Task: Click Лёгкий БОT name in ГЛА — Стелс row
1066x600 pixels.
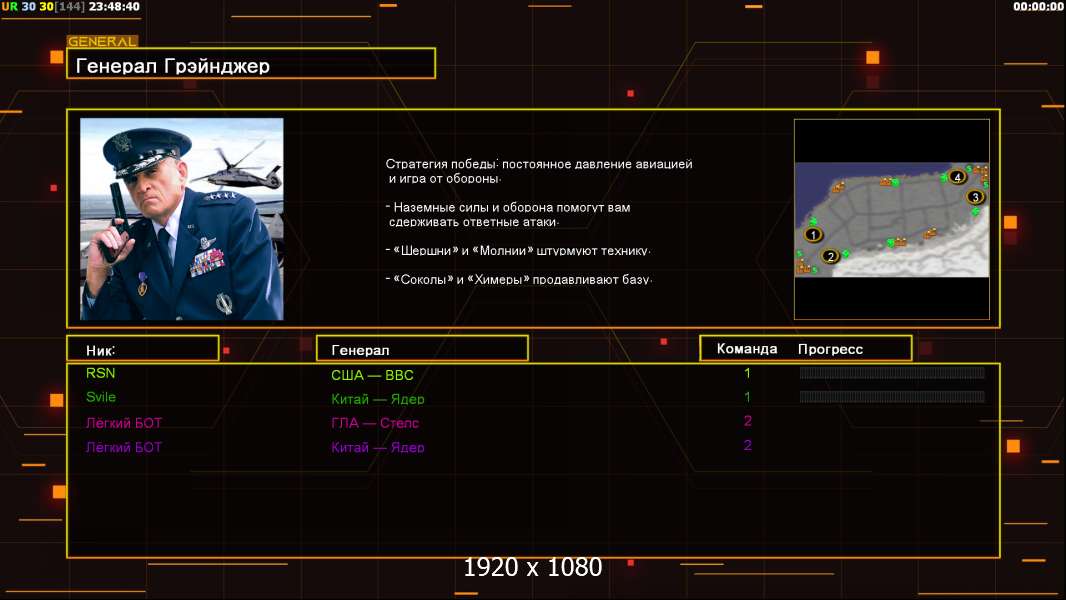Action: pyautogui.click(x=124, y=423)
